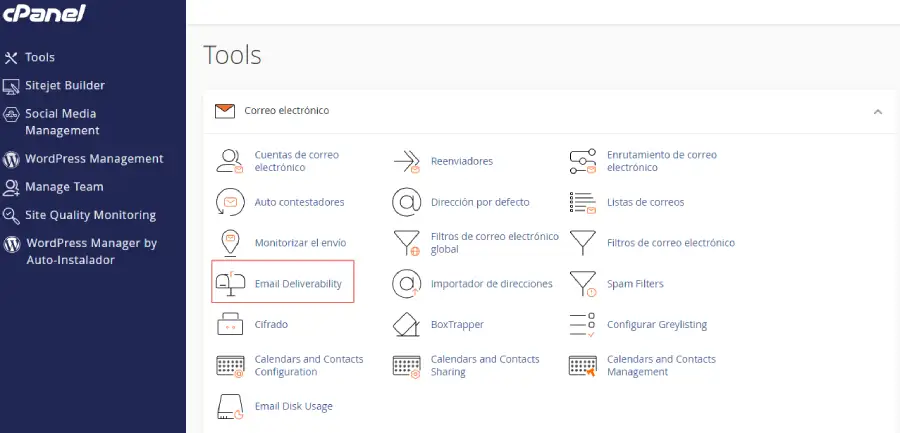Open Filtros de correo electrónico global link
This screenshot has height=433, width=900.
[x=494, y=243]
